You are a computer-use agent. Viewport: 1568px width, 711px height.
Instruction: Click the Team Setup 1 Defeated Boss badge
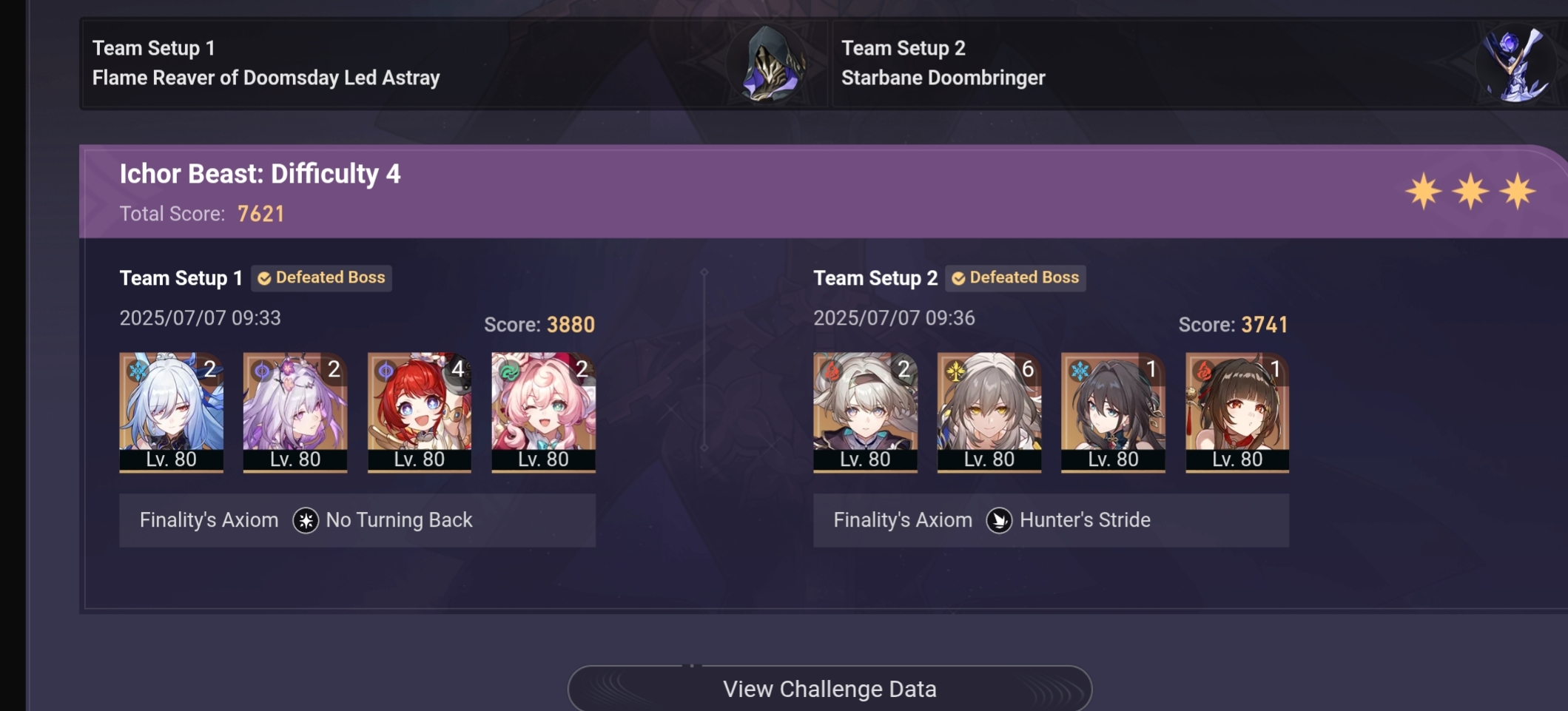pos(321,278)
